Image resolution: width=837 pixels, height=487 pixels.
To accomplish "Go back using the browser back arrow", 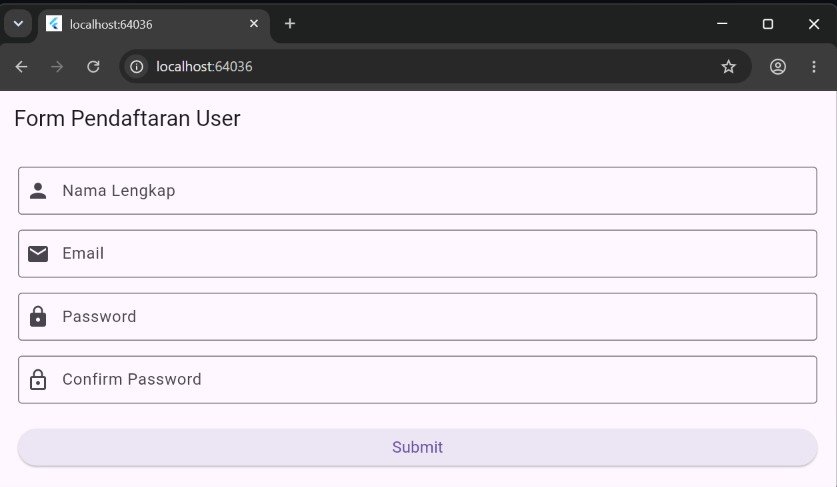I will [x=21, y=67].
